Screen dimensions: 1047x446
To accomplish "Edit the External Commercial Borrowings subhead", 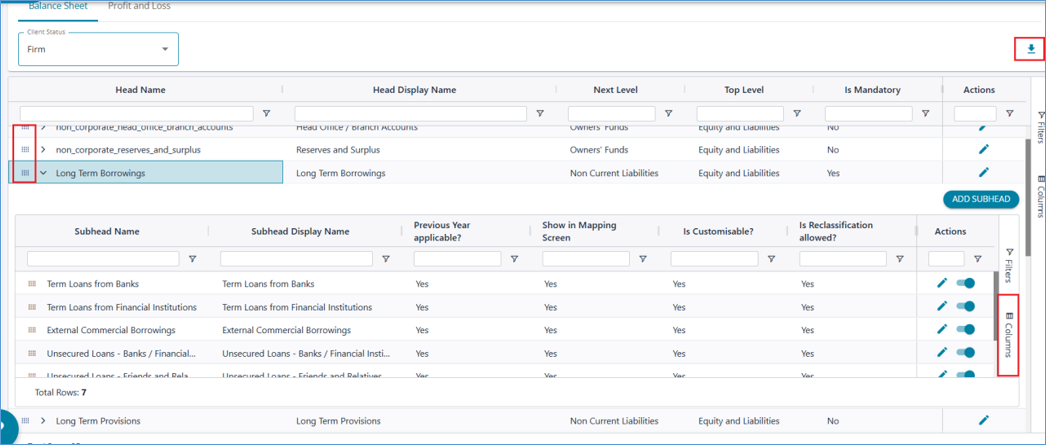I will 942,329.
